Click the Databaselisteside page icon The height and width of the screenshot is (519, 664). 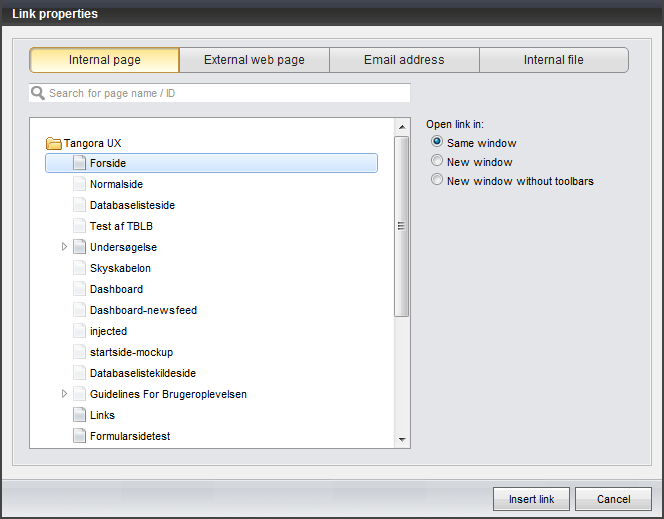(x=79, y=205)
